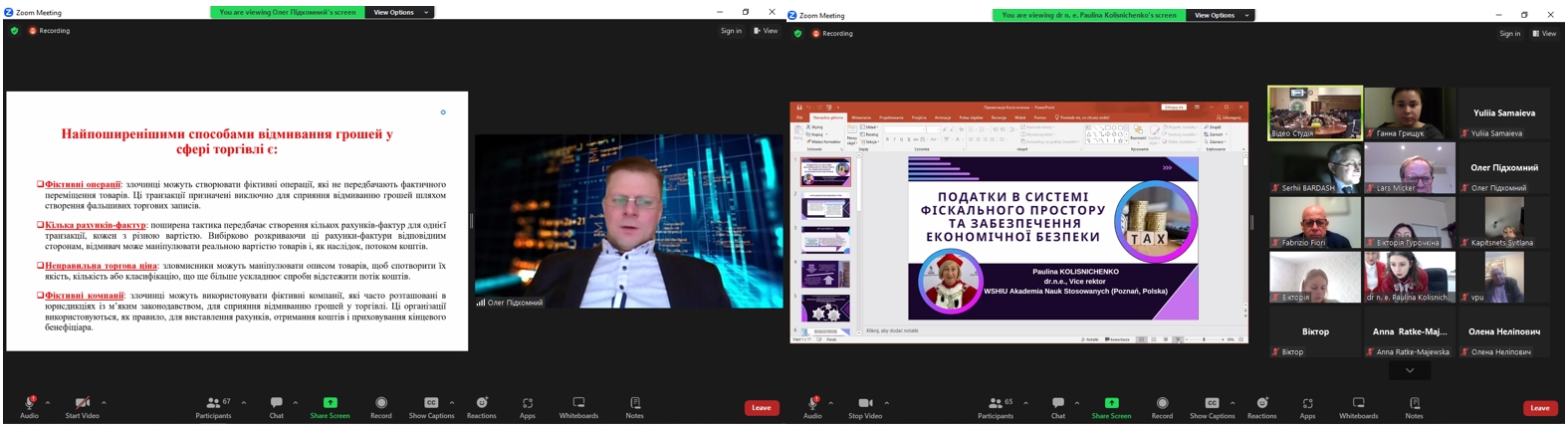Click the Leave button in right Zoom window

click(x=1540, y=408)
